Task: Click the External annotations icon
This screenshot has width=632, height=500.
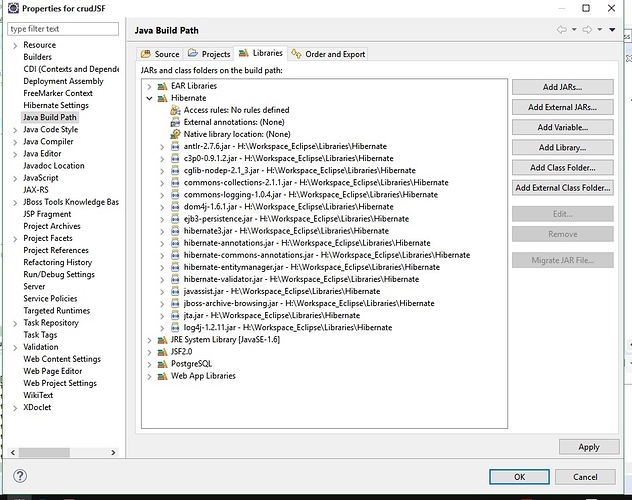Action: click(x=176, y=122)
